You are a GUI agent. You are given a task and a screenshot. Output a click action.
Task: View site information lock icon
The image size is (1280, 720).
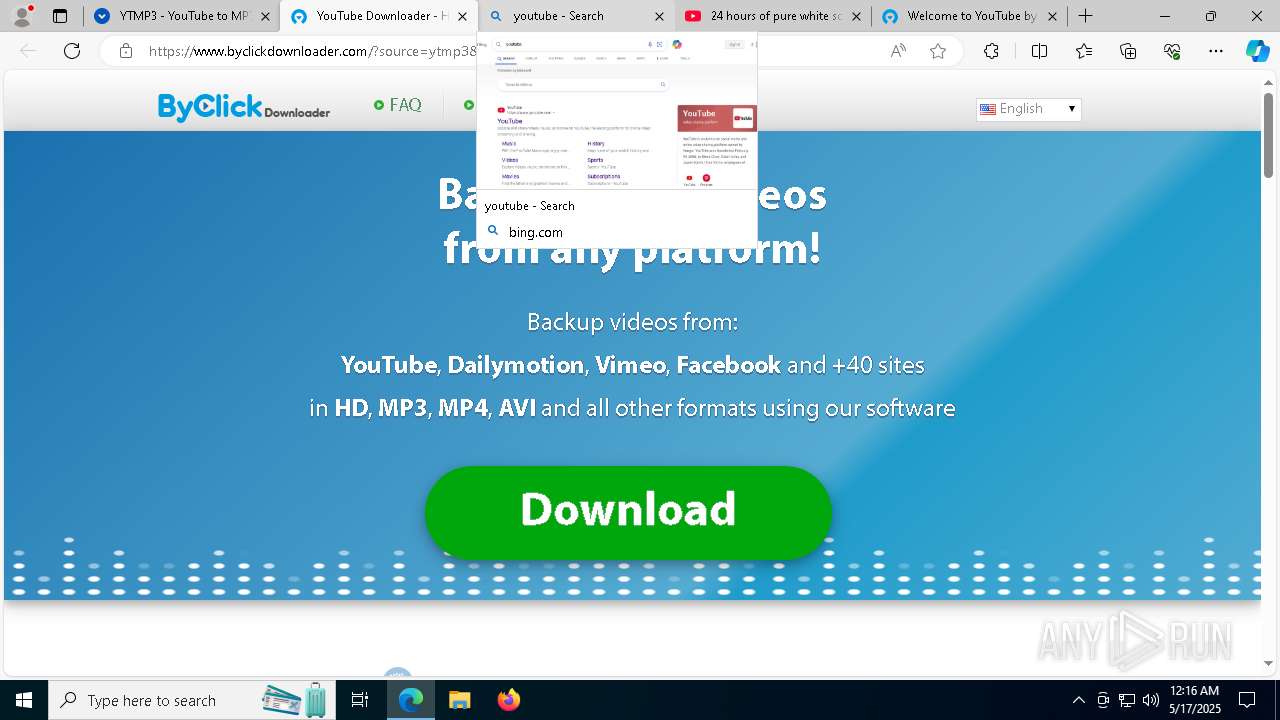pyautogui.click(x=126, y=51)
